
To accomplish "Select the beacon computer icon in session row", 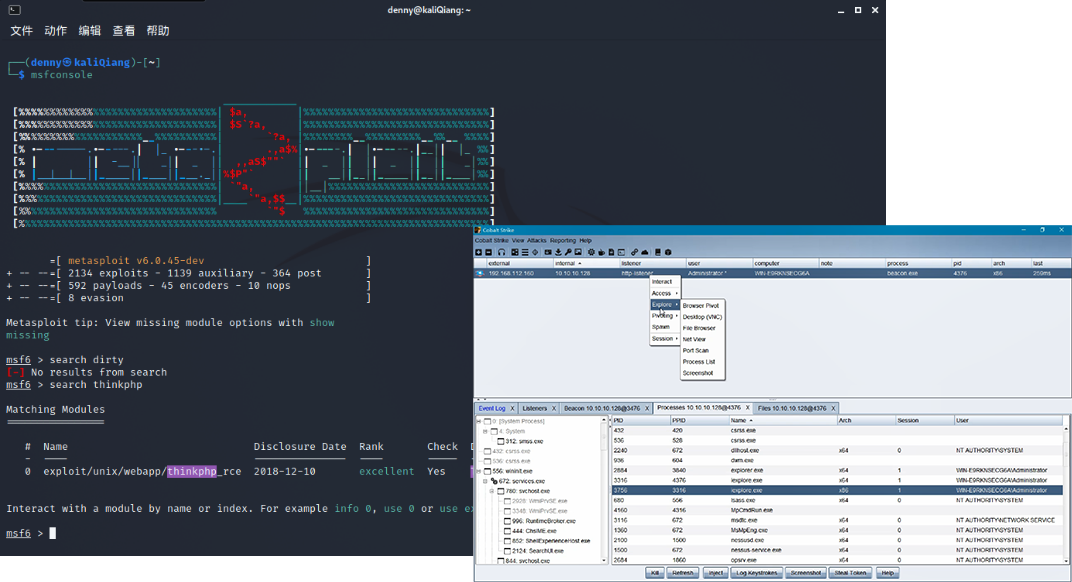I will point(480,273).
